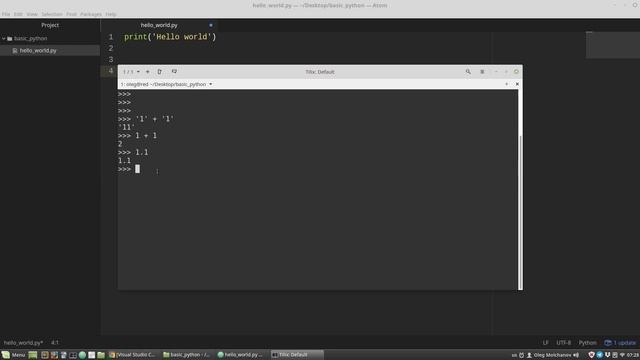
Task: Click the volume speaker tray icon
Action: [576, 355]
